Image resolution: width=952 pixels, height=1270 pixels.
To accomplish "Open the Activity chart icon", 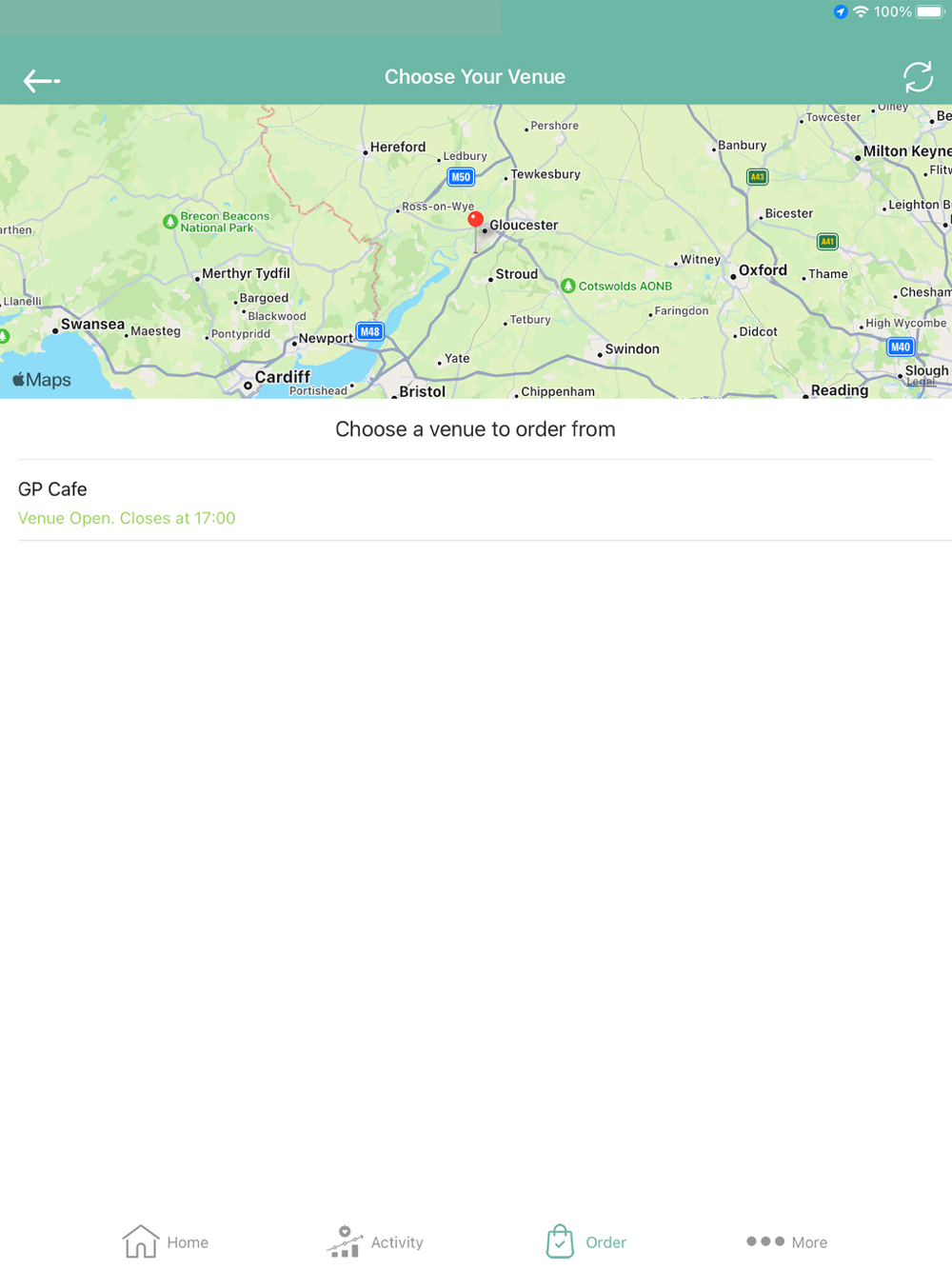I will (344, 1241).
